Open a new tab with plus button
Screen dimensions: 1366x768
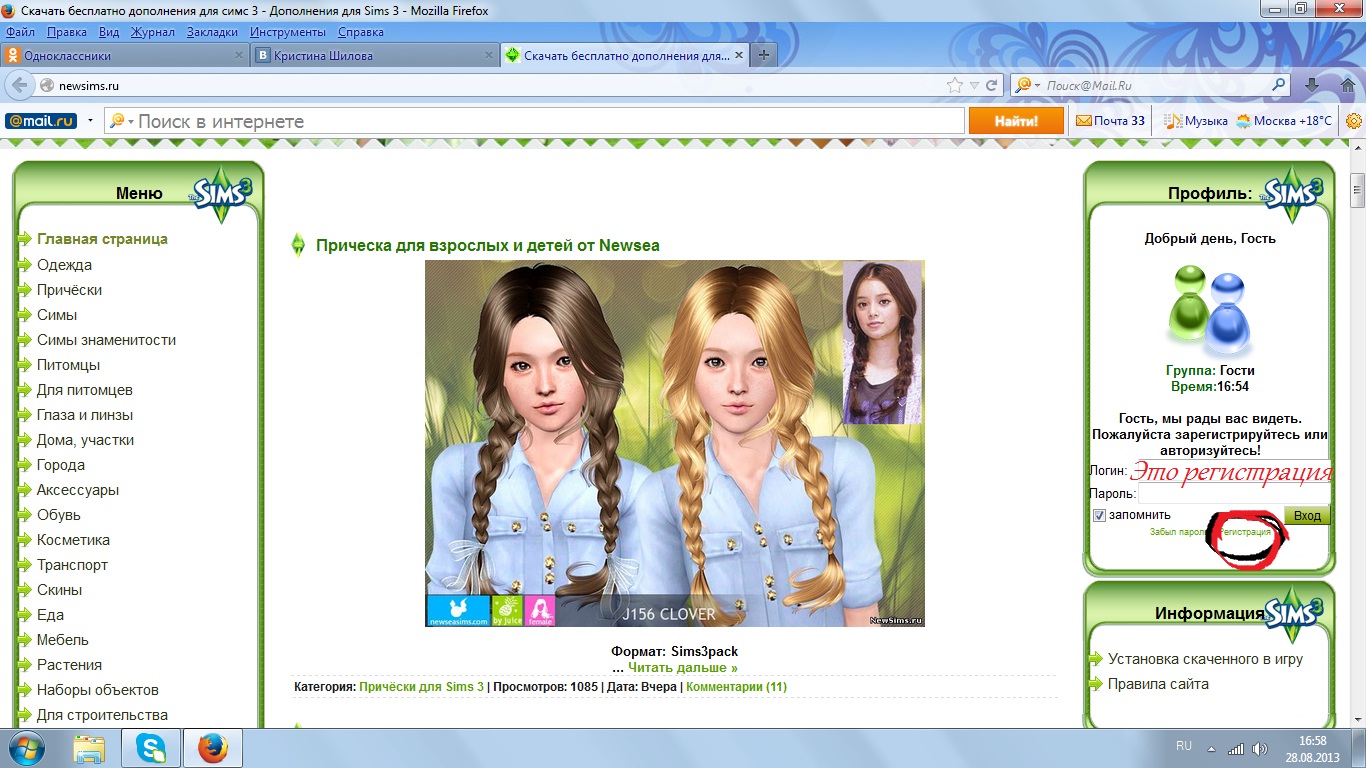click(764, 56)
